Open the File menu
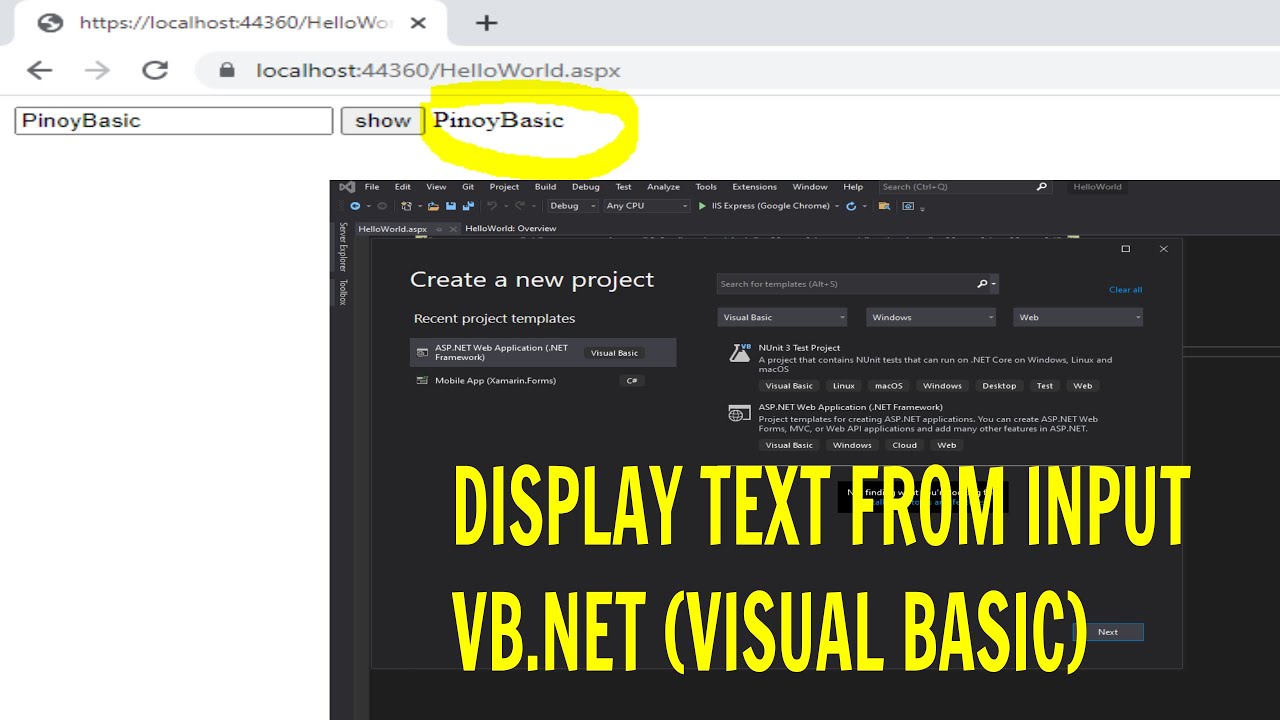 (372, 187)
